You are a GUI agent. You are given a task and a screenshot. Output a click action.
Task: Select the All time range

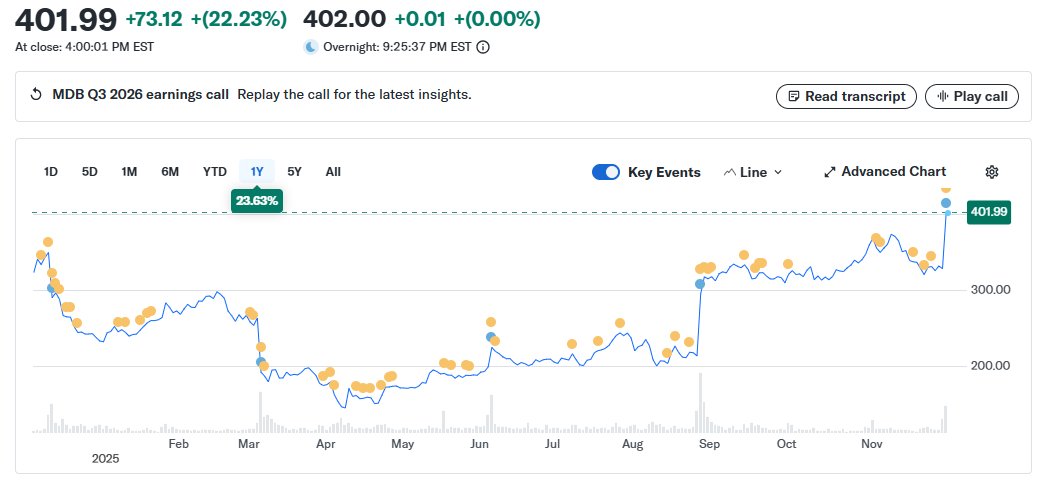pyautogui.click(x=333, y=172)
